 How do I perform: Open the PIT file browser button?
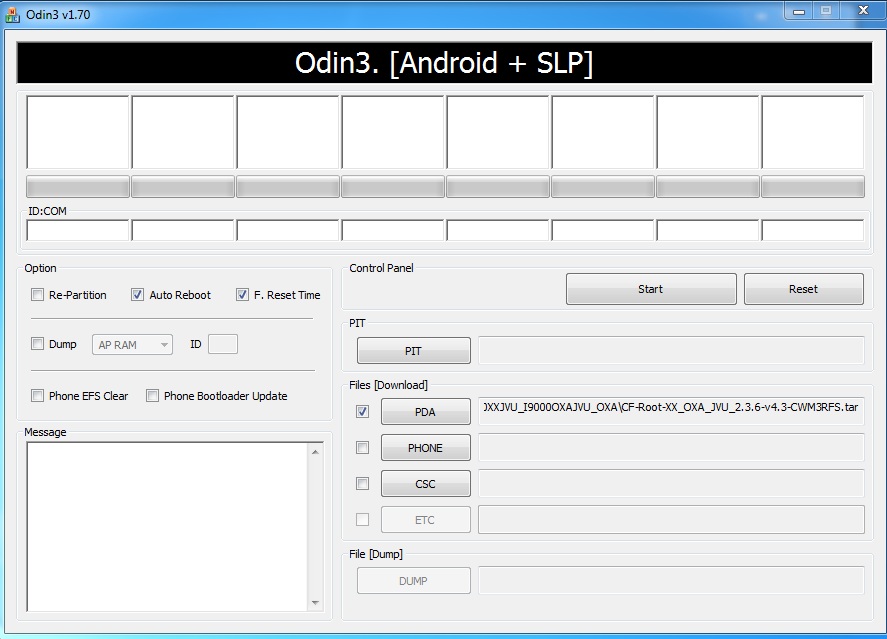[x=414, y=351]
